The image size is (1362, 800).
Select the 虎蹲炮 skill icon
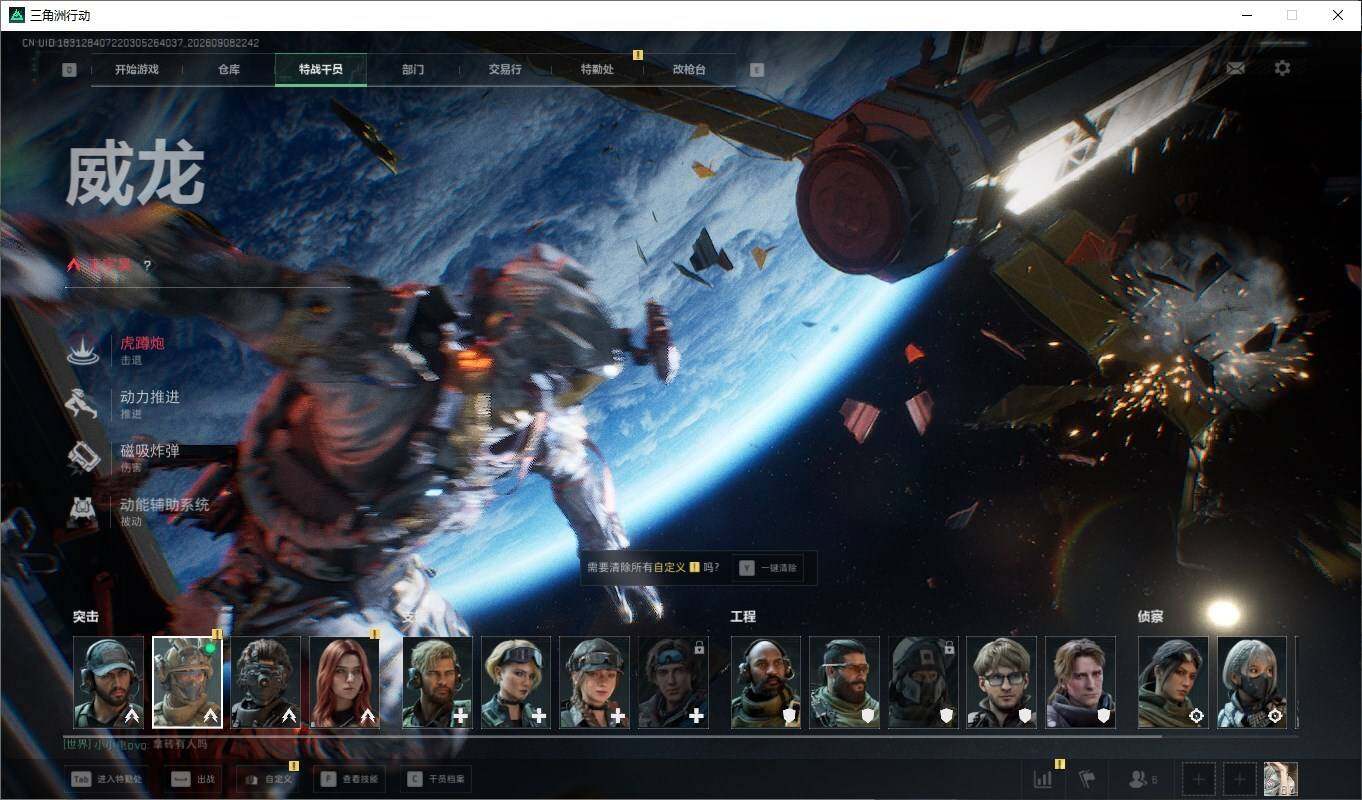point(83,350)
